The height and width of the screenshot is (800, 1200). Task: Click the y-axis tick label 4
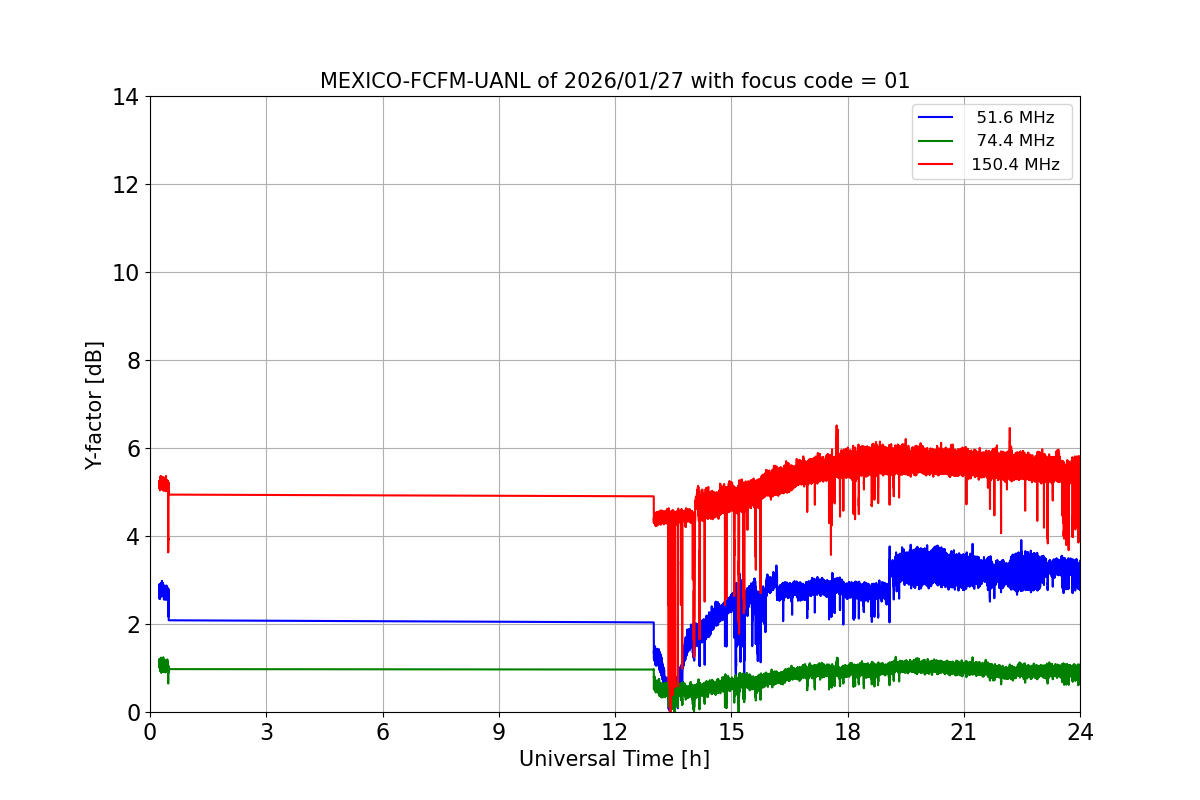(132, 538)
